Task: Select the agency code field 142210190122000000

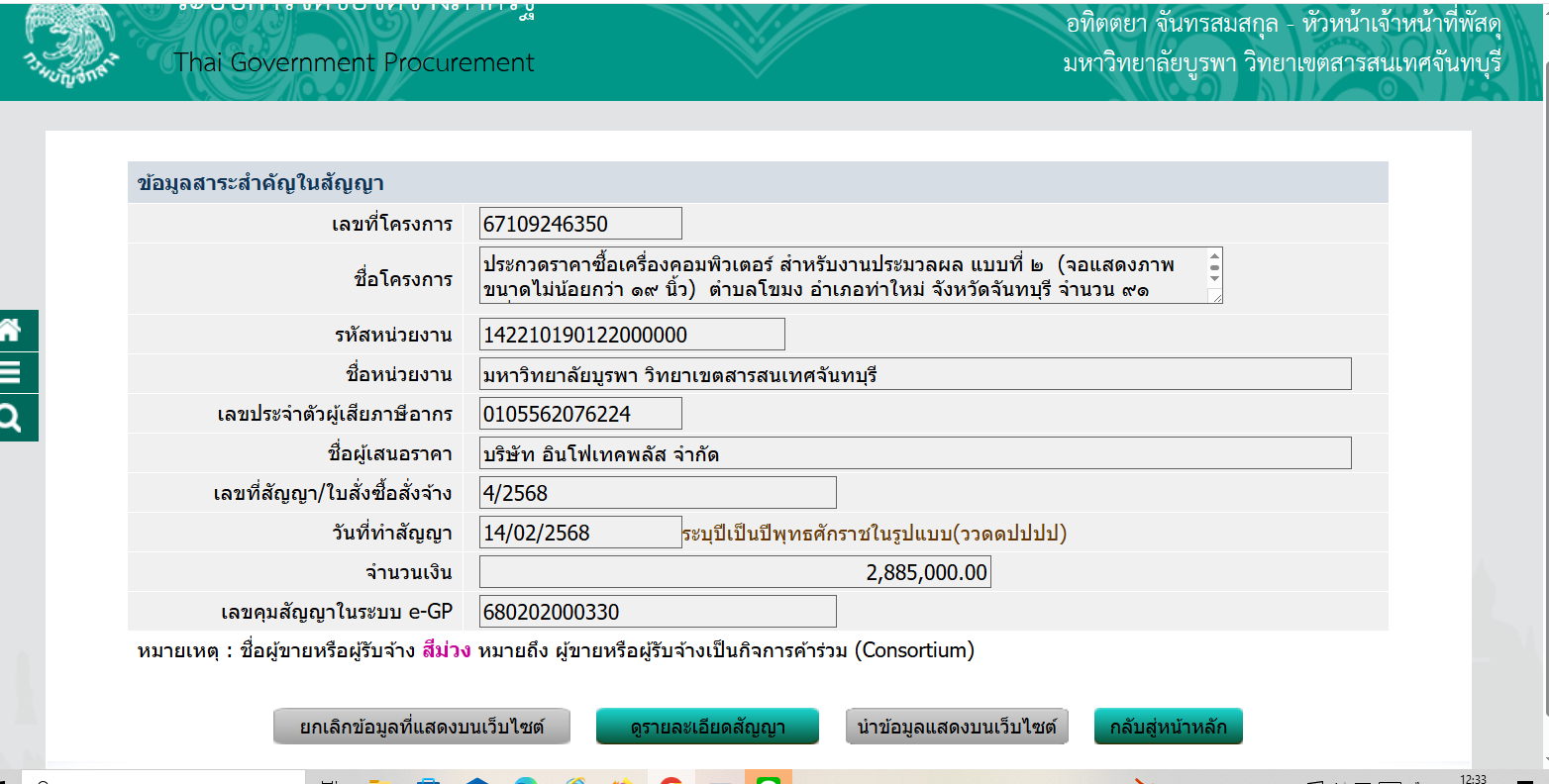Action: coord(631,335)
